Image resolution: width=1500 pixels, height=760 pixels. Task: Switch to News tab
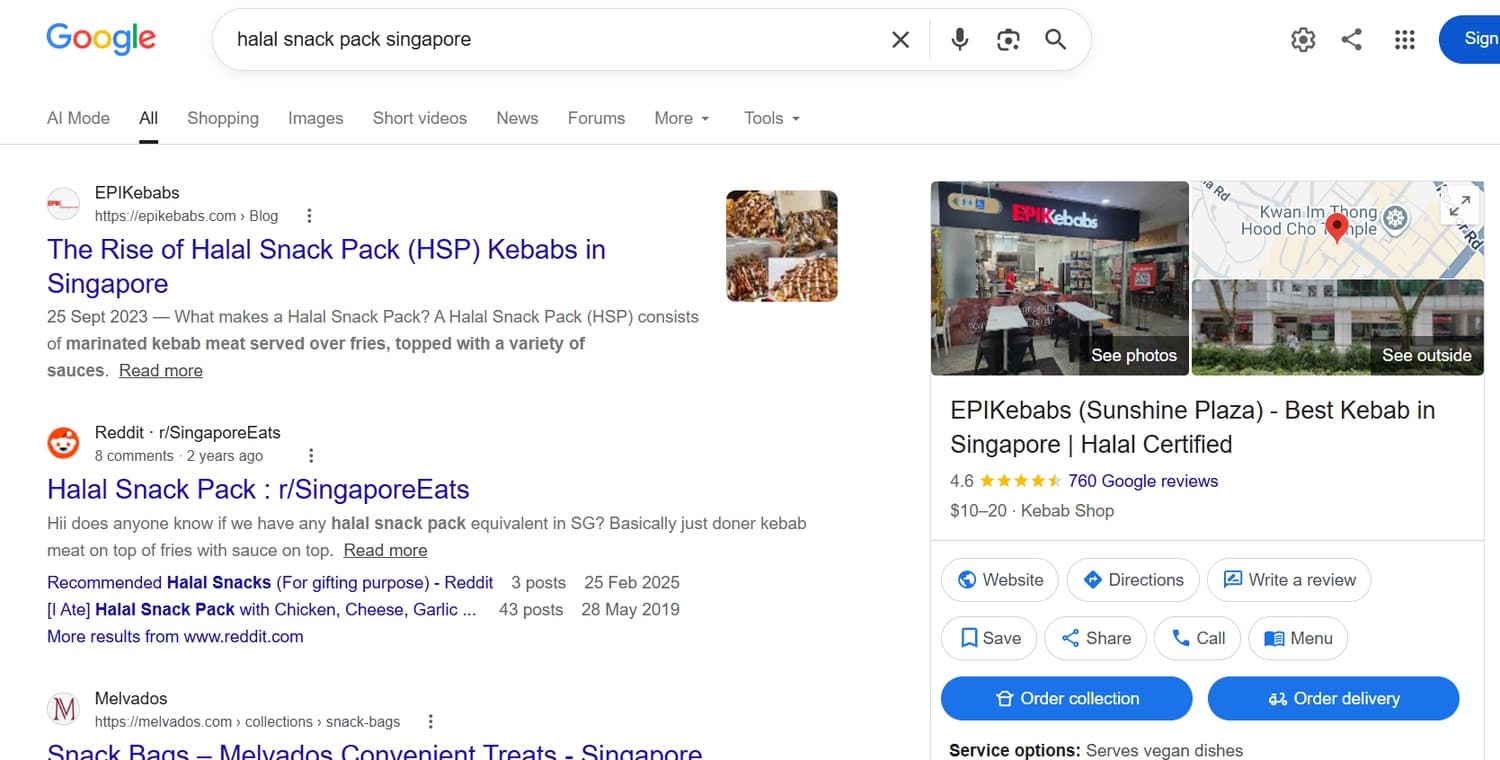[517, 118]
